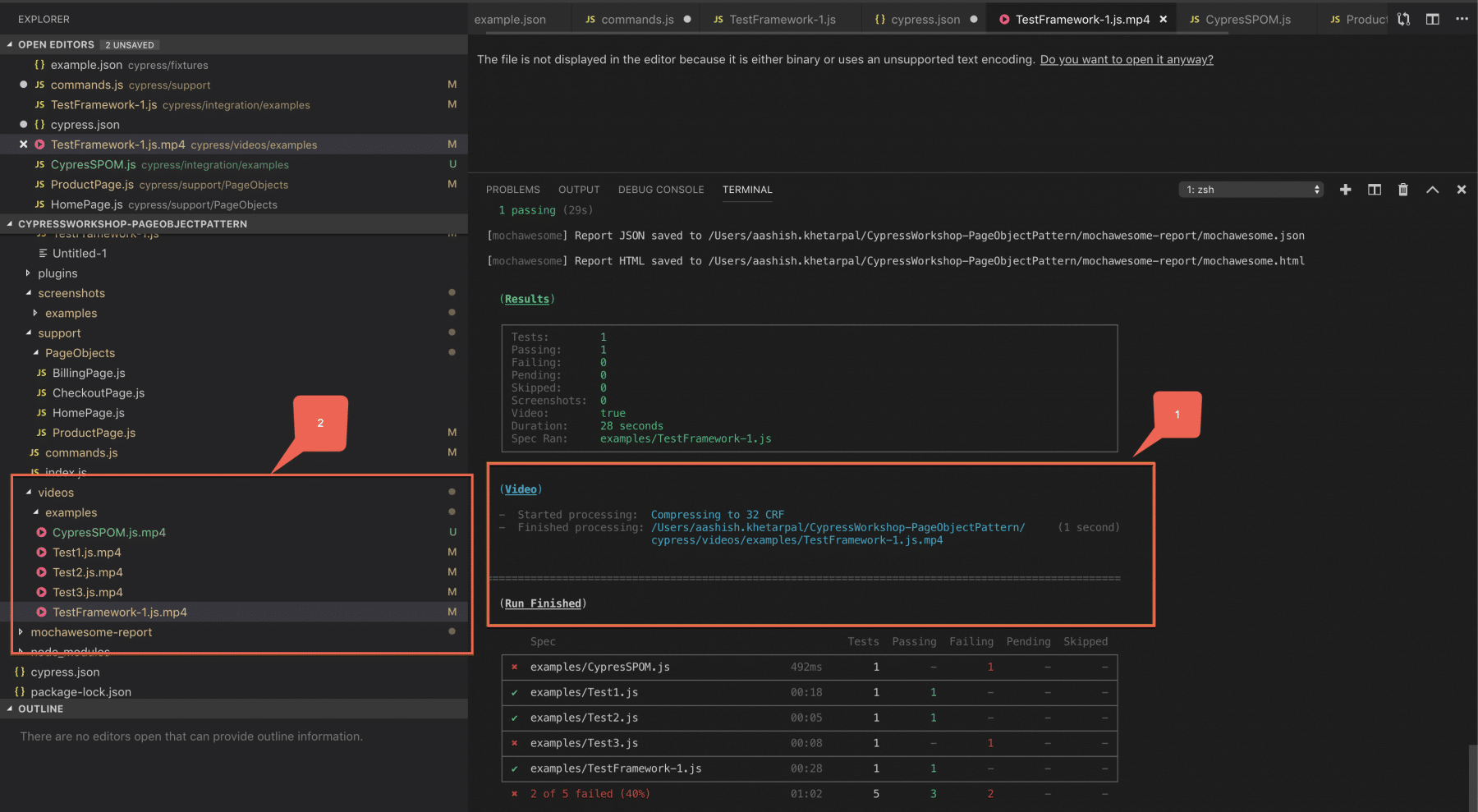1478x812 pixels.
Task: Select example.json in Open Editors
Action: 86,65
